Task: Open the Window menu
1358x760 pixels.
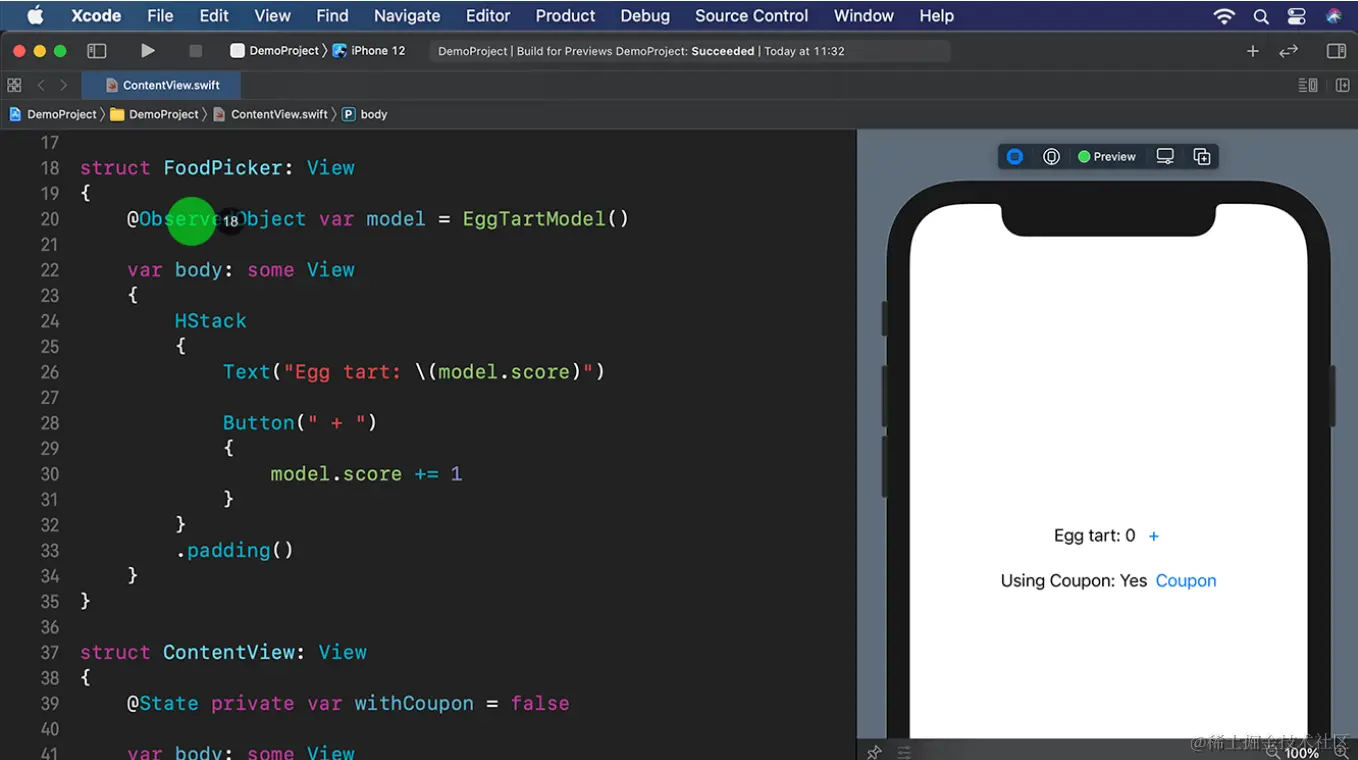Action: coord(864,15)
